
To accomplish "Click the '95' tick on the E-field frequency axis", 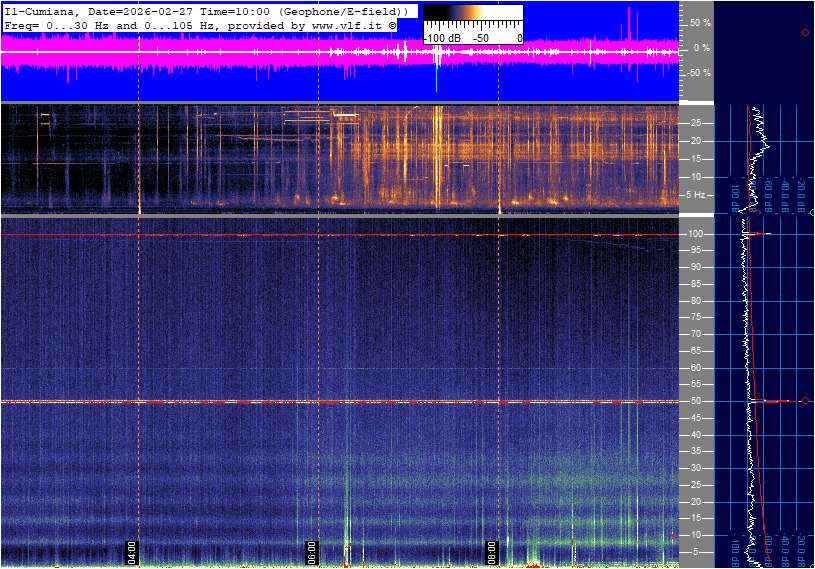I will (x=695, y=250).
